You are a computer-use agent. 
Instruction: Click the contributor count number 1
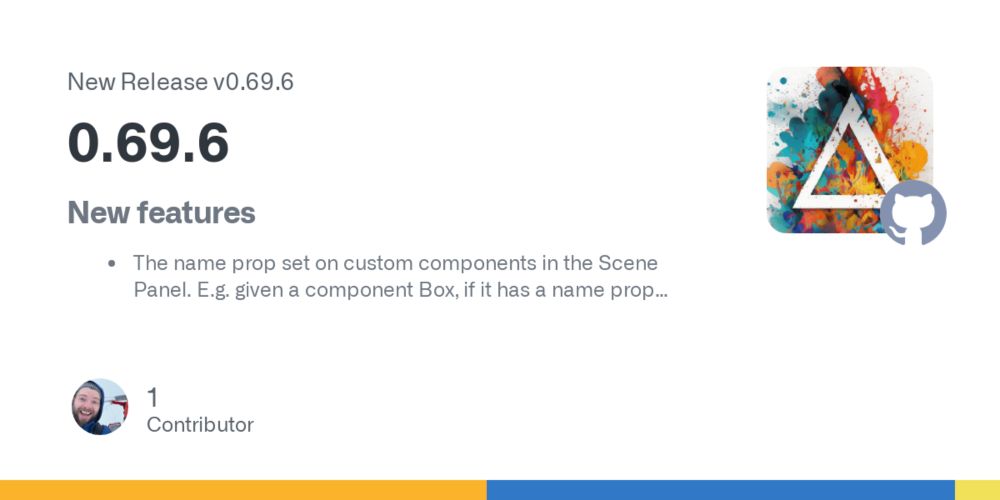click(x=152, y=397)
